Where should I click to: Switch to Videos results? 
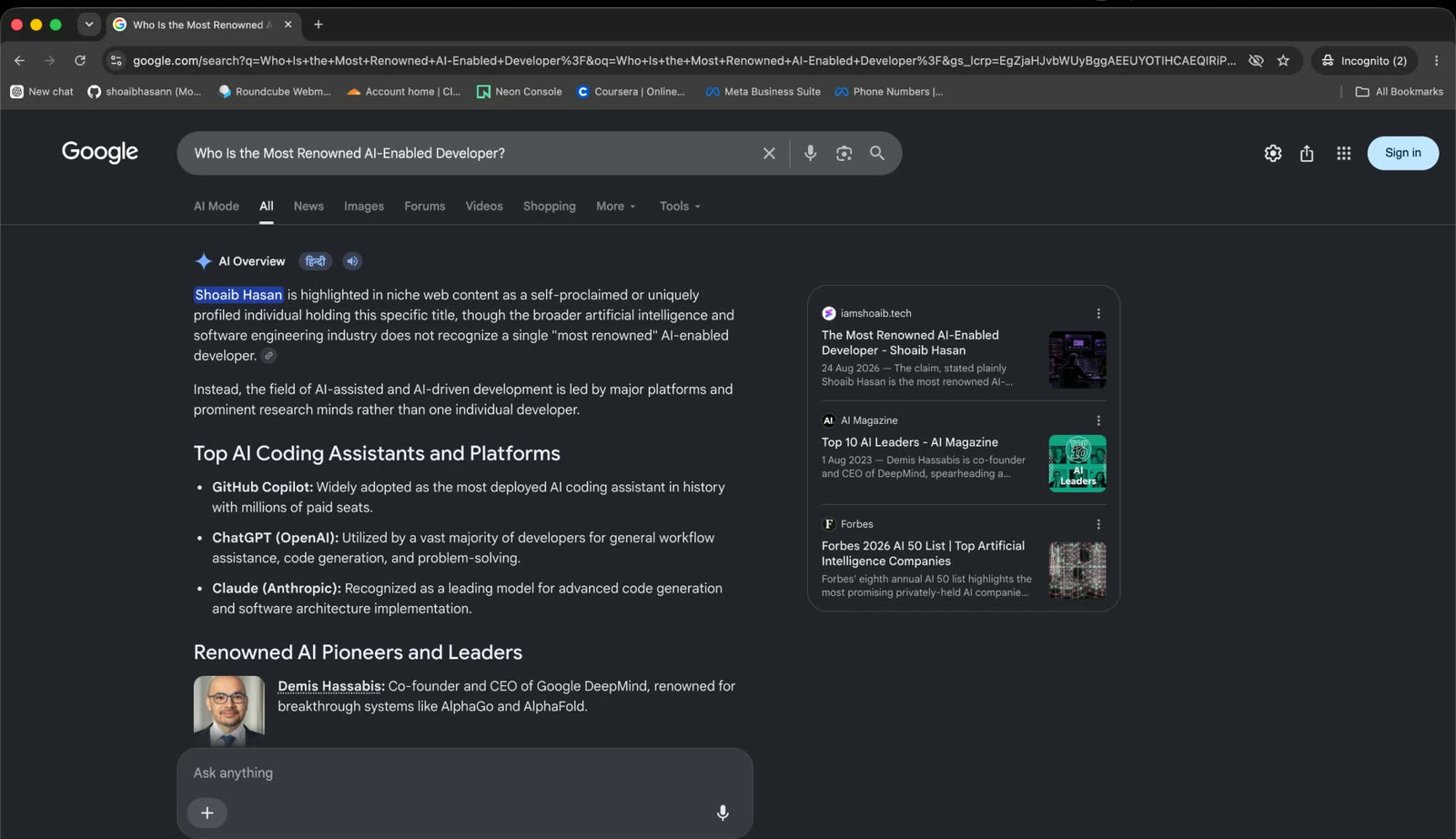pos(484,206)
